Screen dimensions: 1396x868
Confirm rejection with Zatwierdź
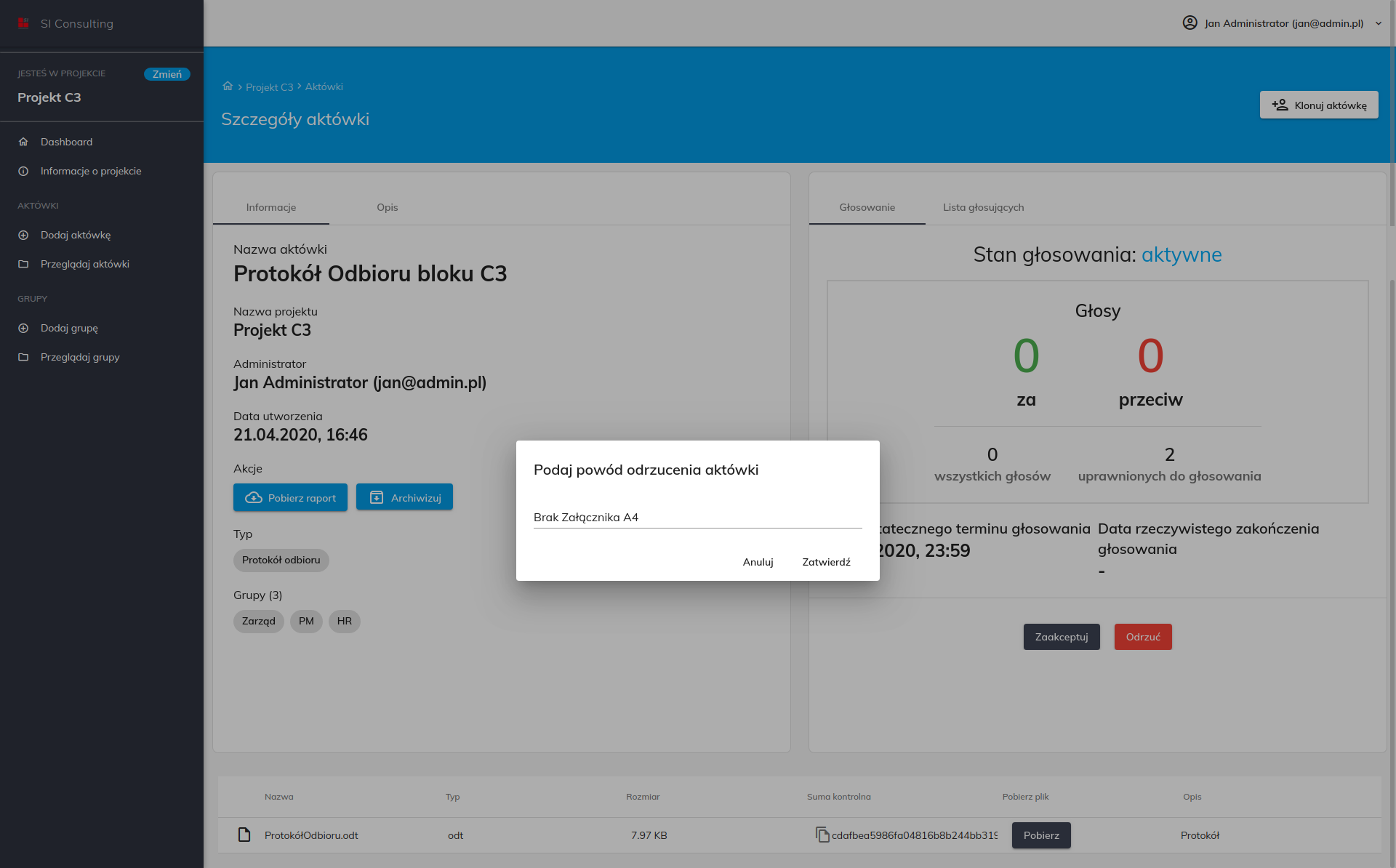coord(826,562)
